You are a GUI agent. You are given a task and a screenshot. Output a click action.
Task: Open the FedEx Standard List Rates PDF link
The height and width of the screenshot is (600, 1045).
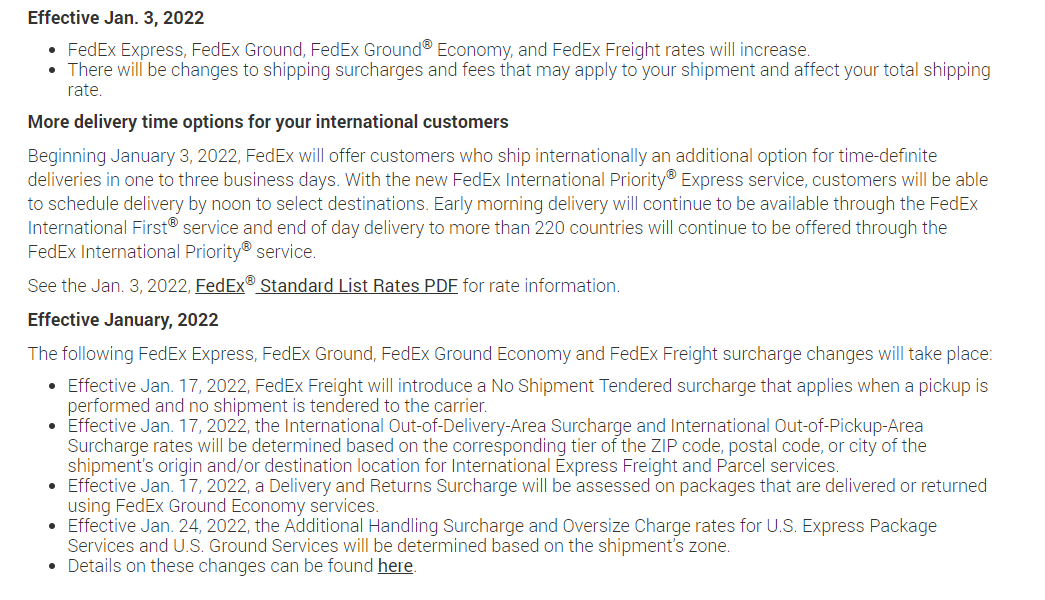coord(327,286)
